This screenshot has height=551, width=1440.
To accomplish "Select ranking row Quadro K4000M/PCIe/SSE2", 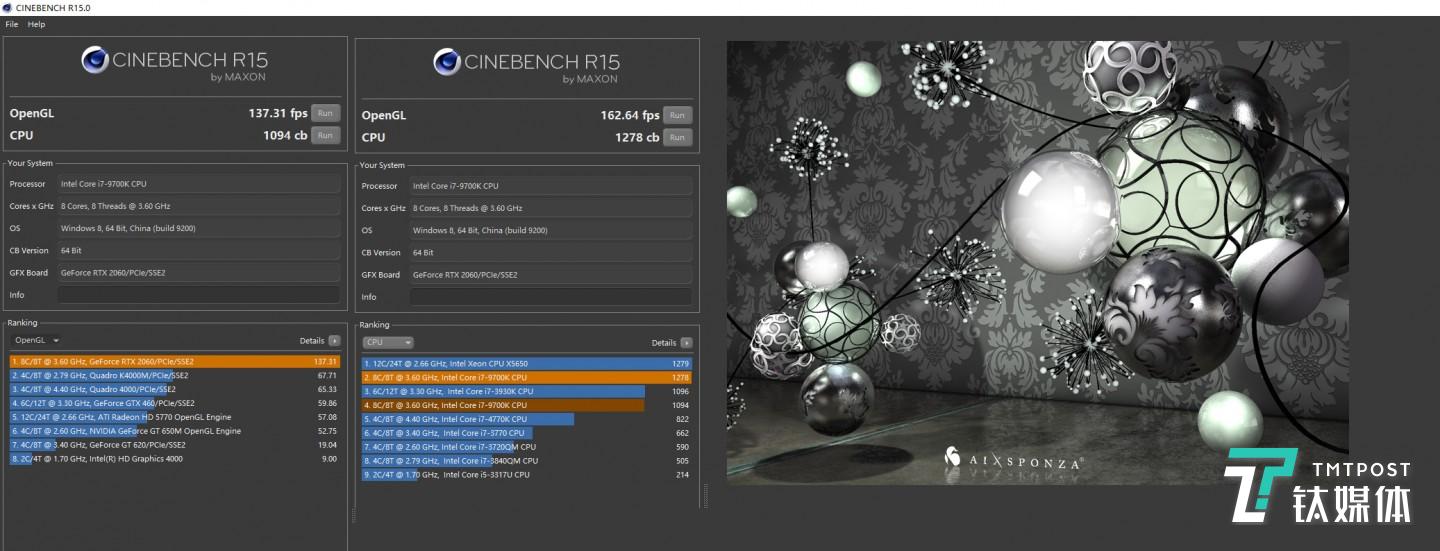I will pos(175,375).
